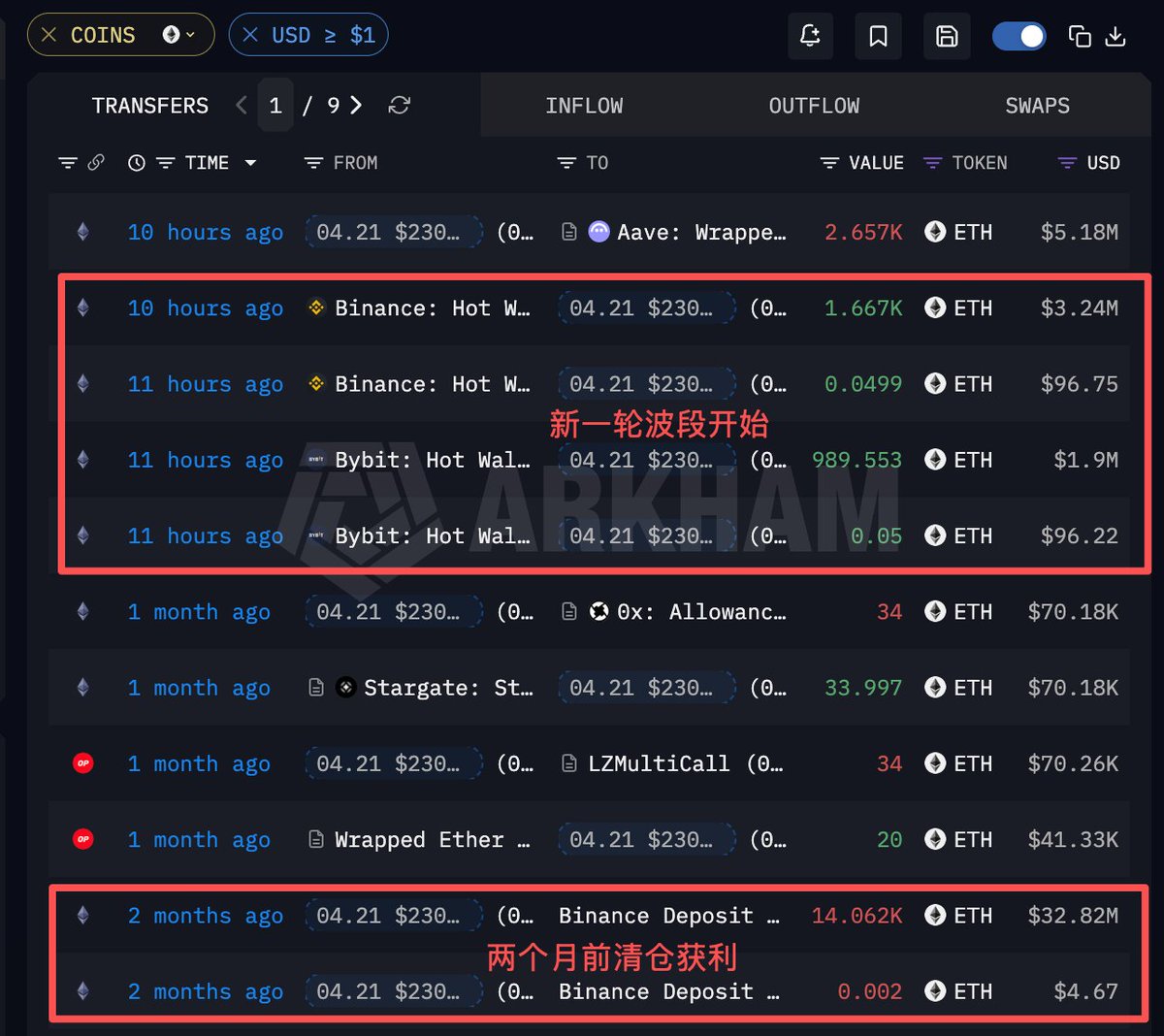Click the ETH token on $5.18M row

pos(958,233)
